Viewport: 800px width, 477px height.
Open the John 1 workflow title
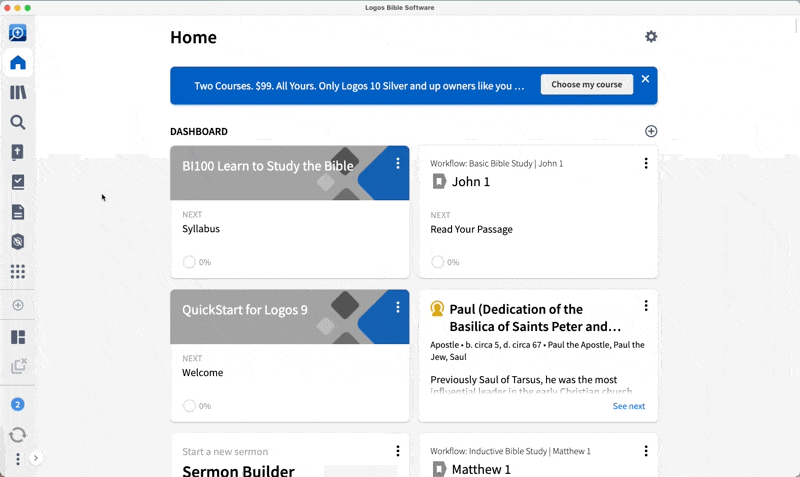click(471, 182)
